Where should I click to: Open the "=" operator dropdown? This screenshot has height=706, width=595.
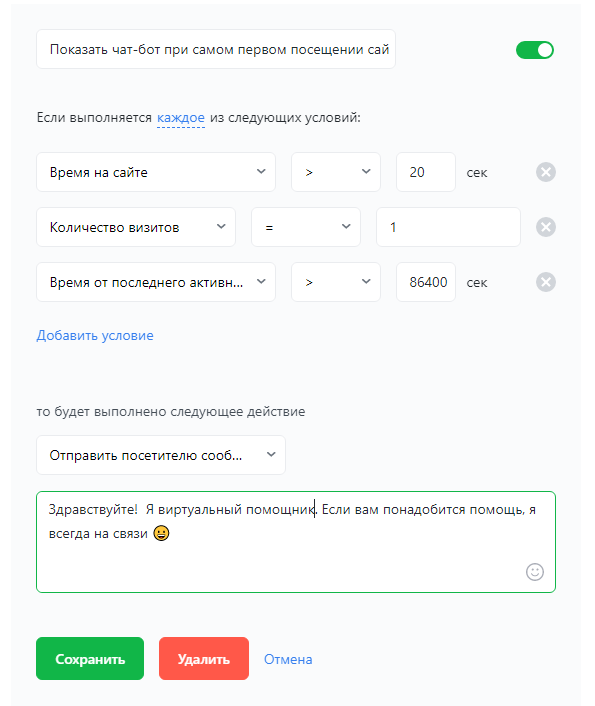pyautogui.click(x=306, y=227)
